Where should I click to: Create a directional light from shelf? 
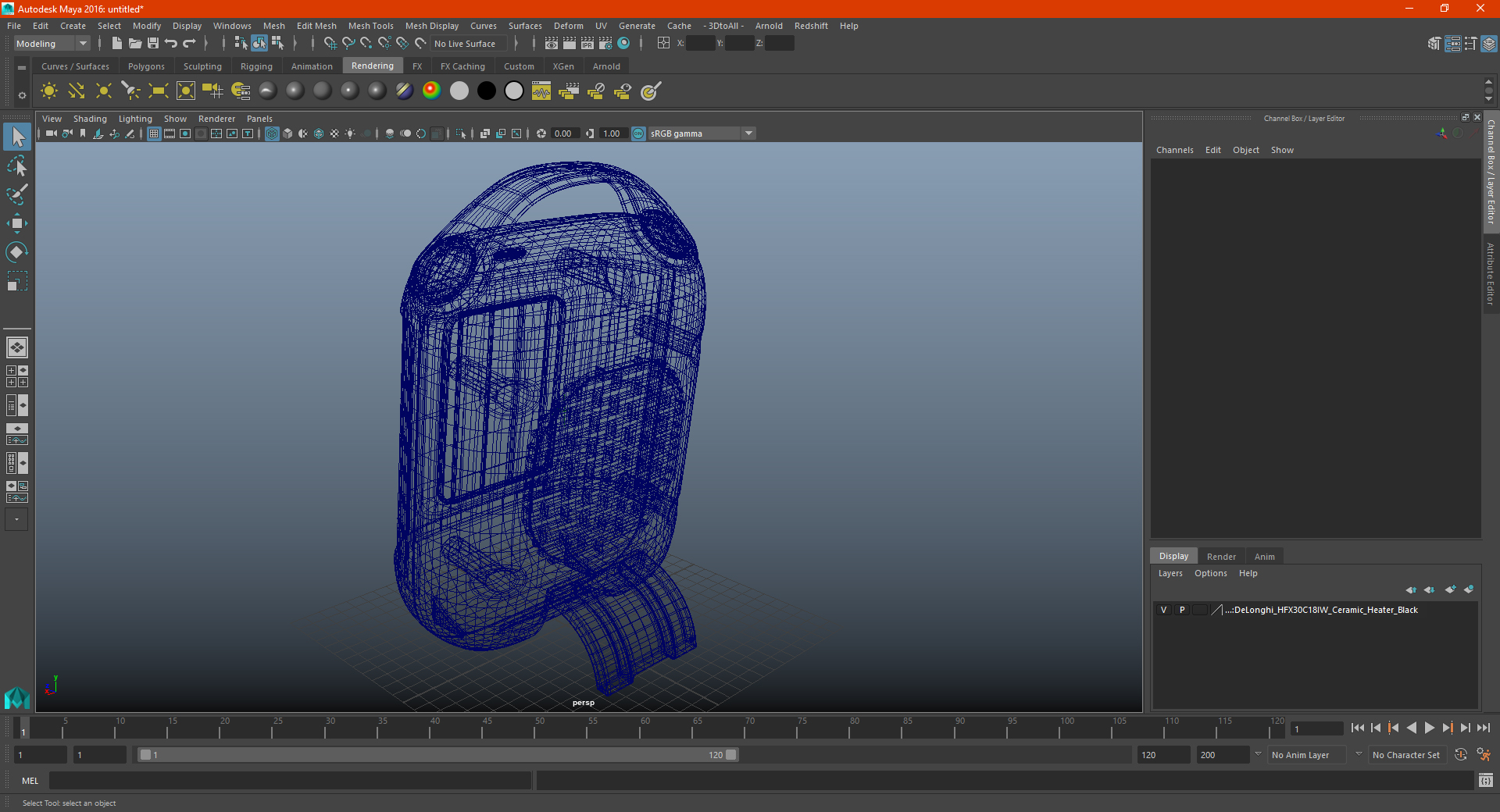pyautogui.click(x=77, y=91)
